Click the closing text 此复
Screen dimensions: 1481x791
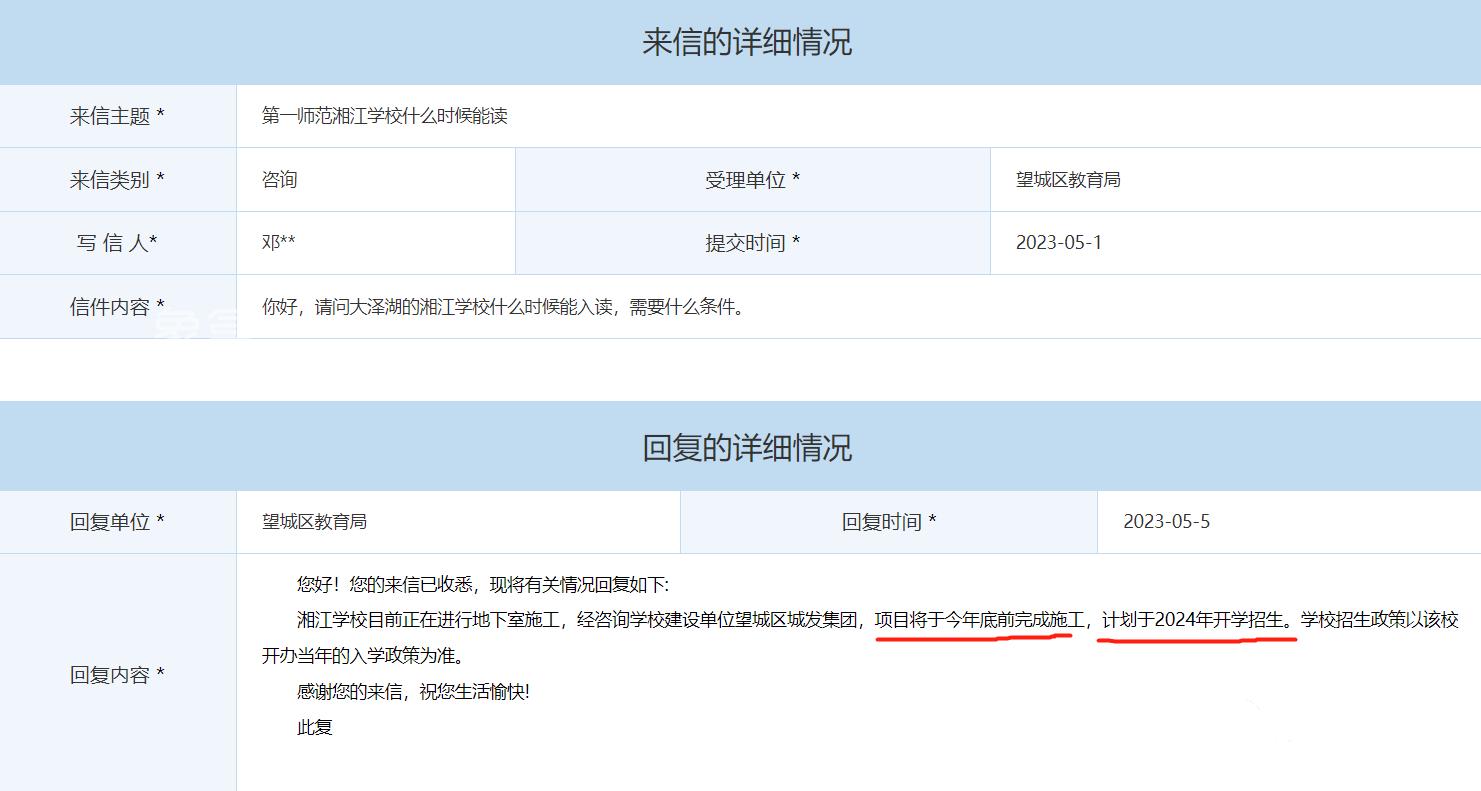(x=314, y=727)
